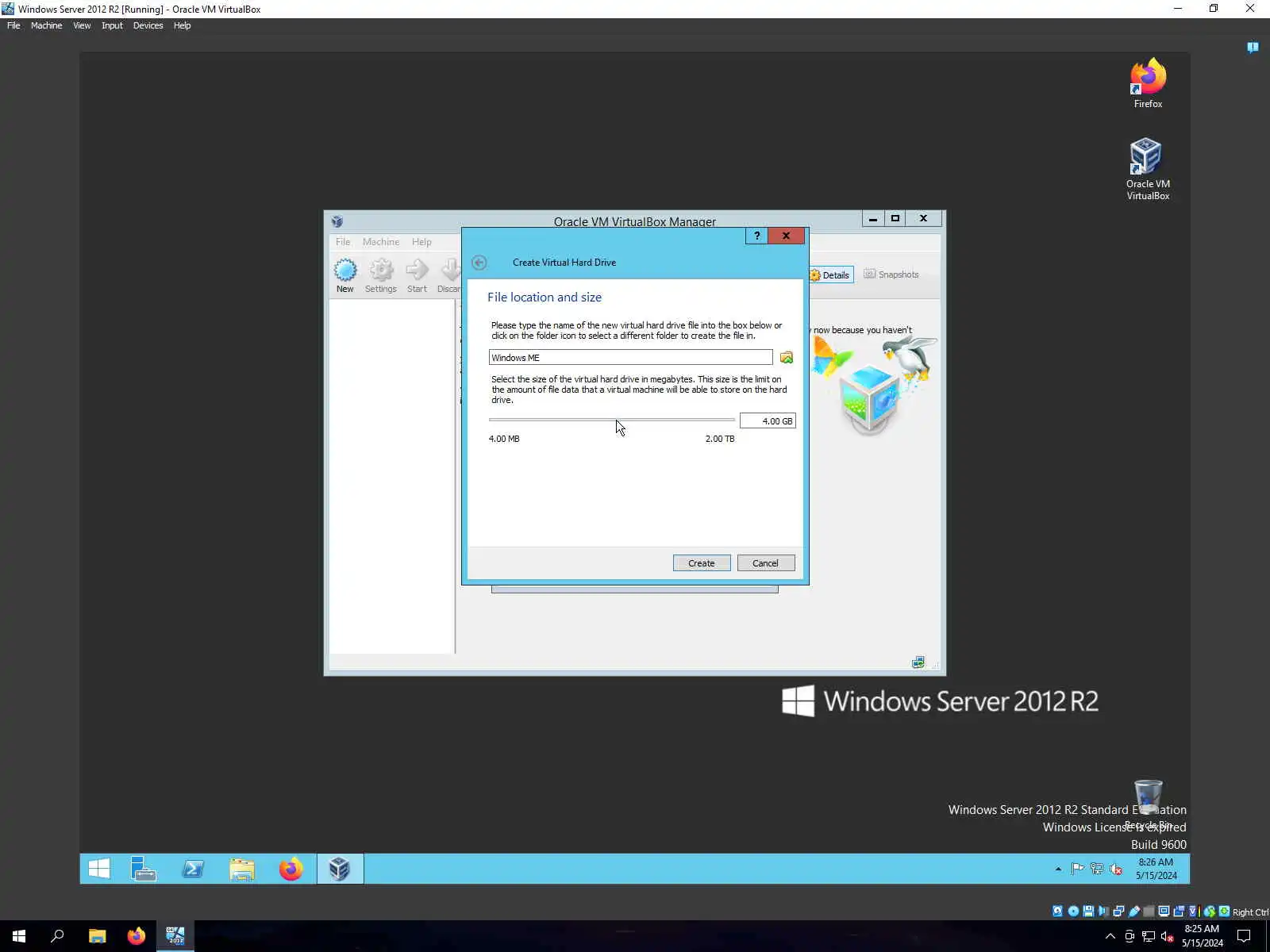Click the recording status icon in VM status bar
The width and height of the screenshot is (1270, 952).
(x=1179, y=912)
